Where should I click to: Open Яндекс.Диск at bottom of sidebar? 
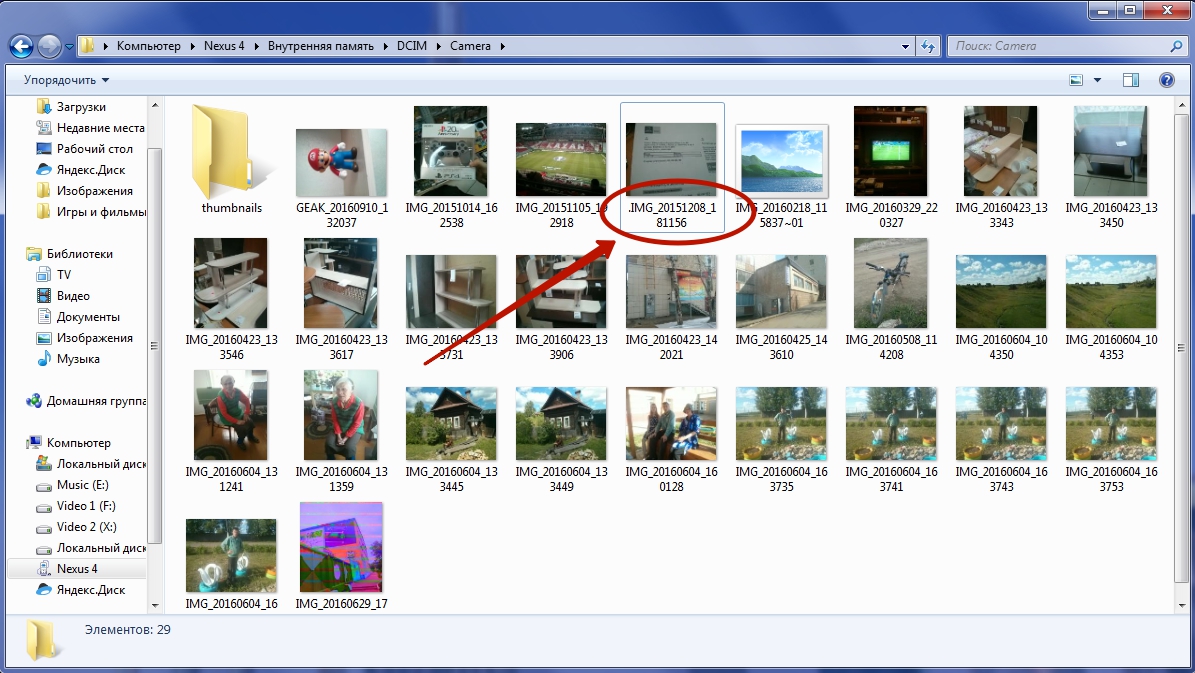click(91, 590)
